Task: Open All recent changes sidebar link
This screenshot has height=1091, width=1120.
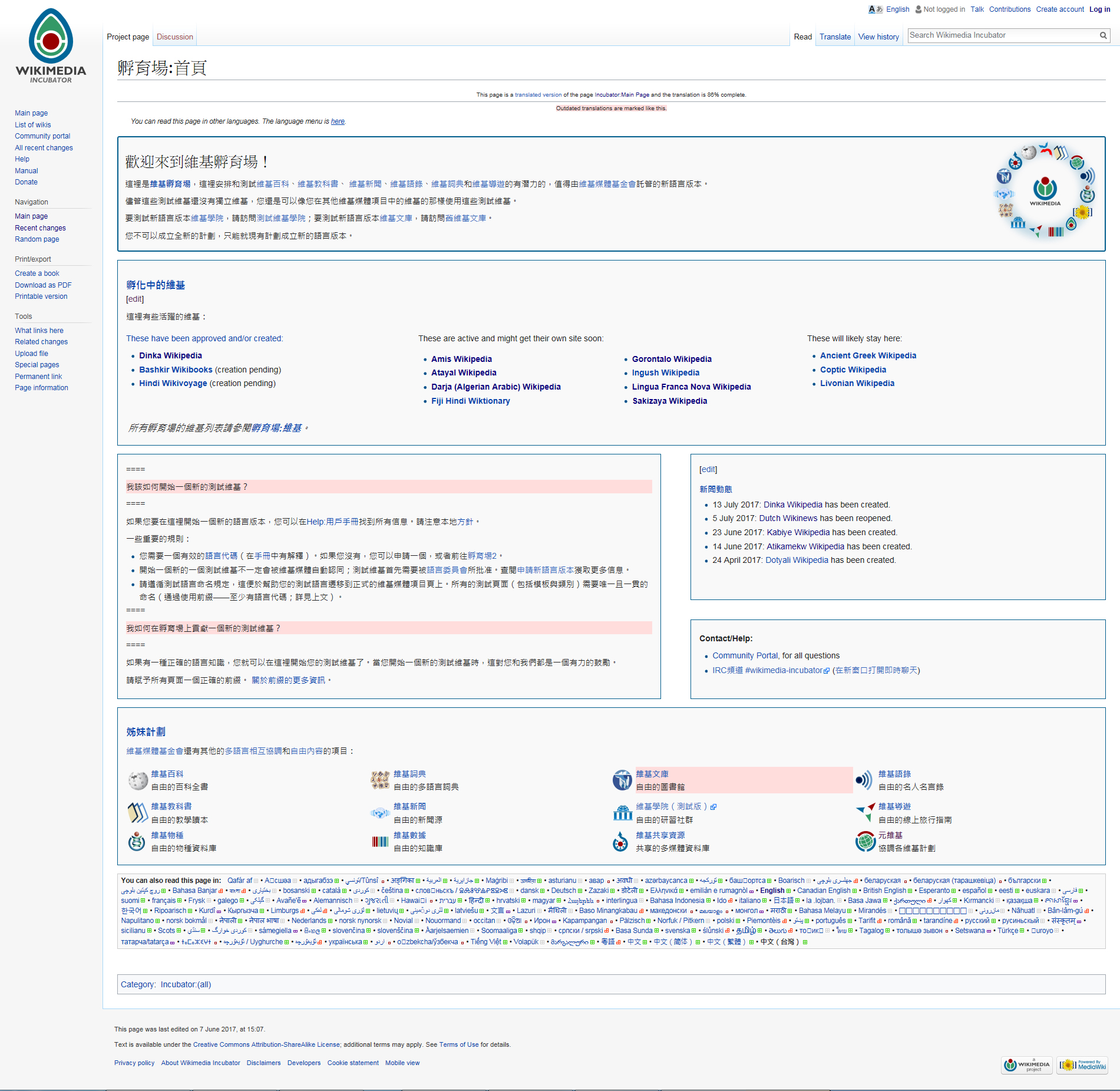Action: click(44, 148)
